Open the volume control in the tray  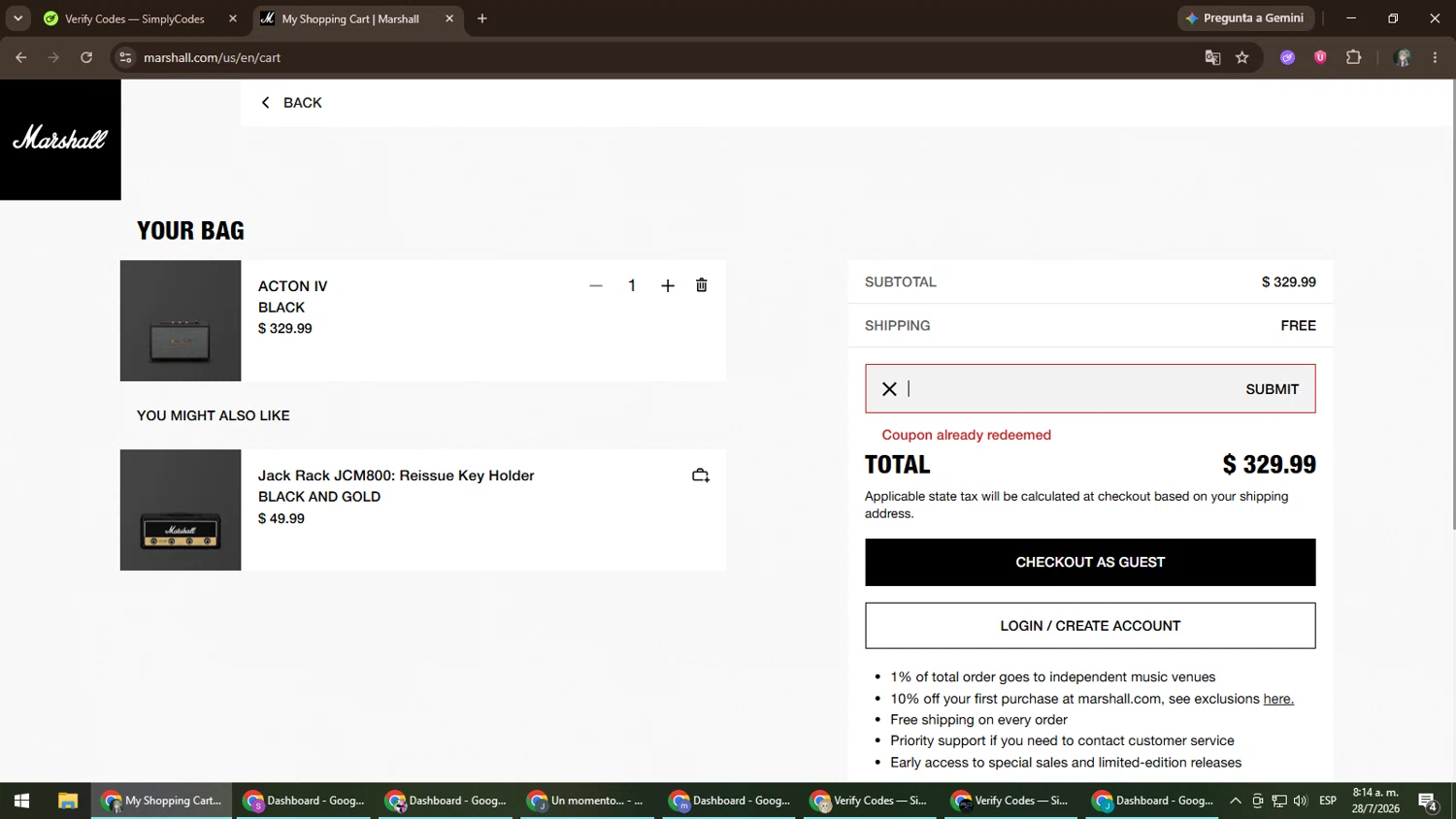pos(1301,801)
